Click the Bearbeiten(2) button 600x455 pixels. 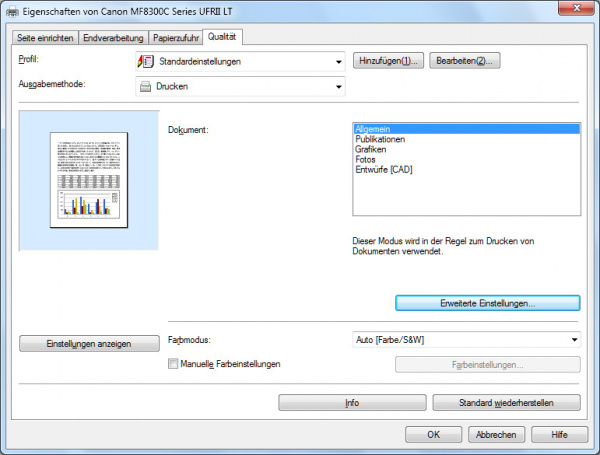click(464, 62)
